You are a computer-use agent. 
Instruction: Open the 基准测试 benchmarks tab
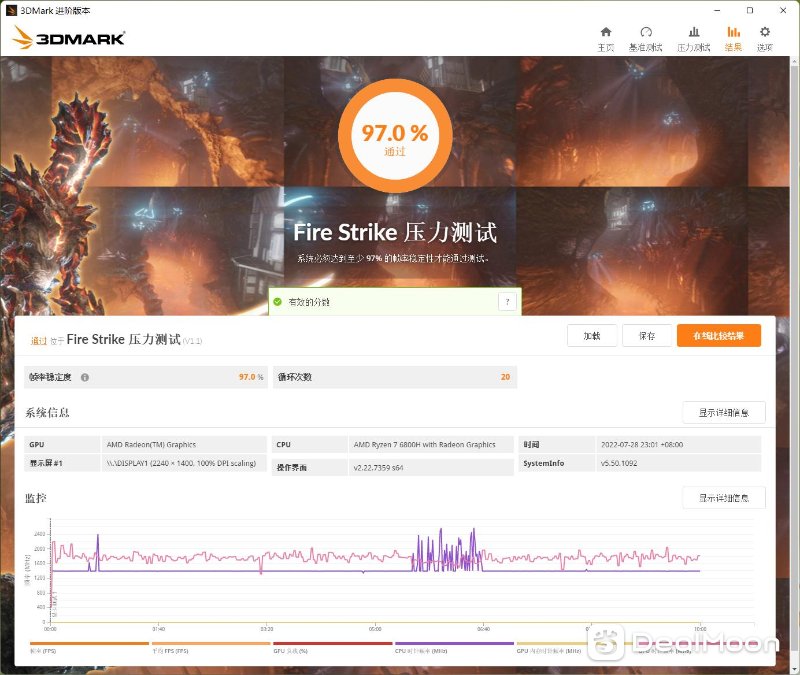tap(645, 39)
